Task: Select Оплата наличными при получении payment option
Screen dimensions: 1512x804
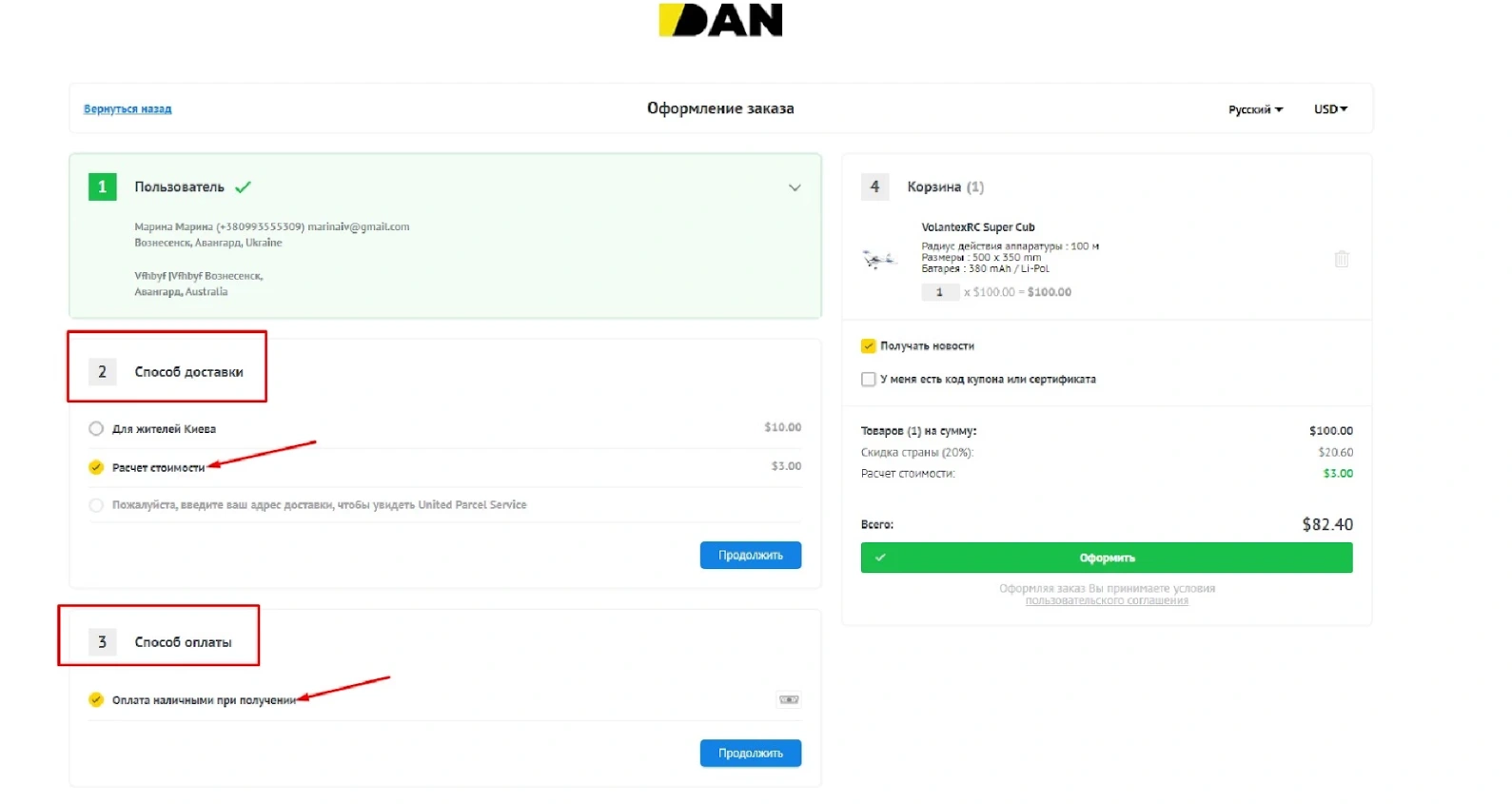Action: 96,700
